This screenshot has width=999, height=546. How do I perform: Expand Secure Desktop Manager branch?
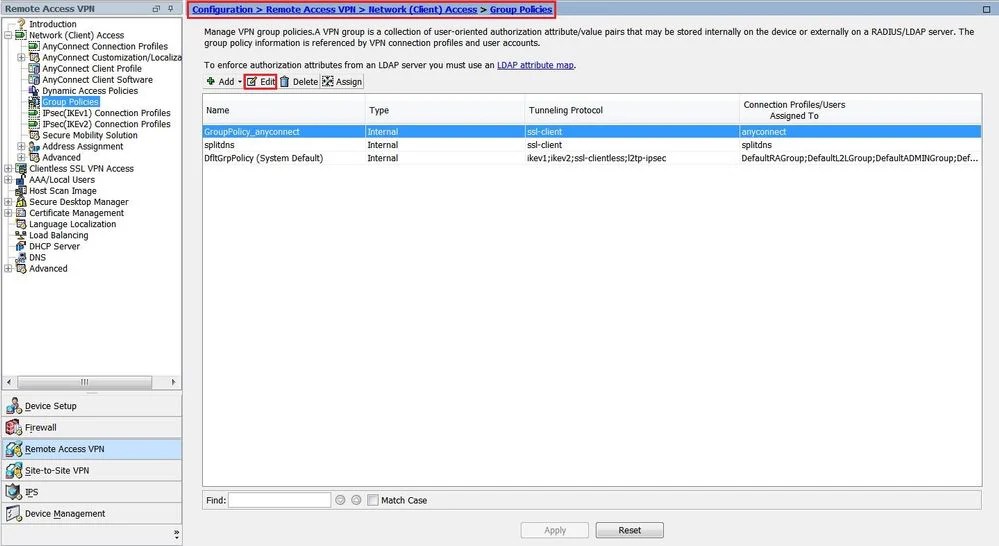click(x=8, y=202)
